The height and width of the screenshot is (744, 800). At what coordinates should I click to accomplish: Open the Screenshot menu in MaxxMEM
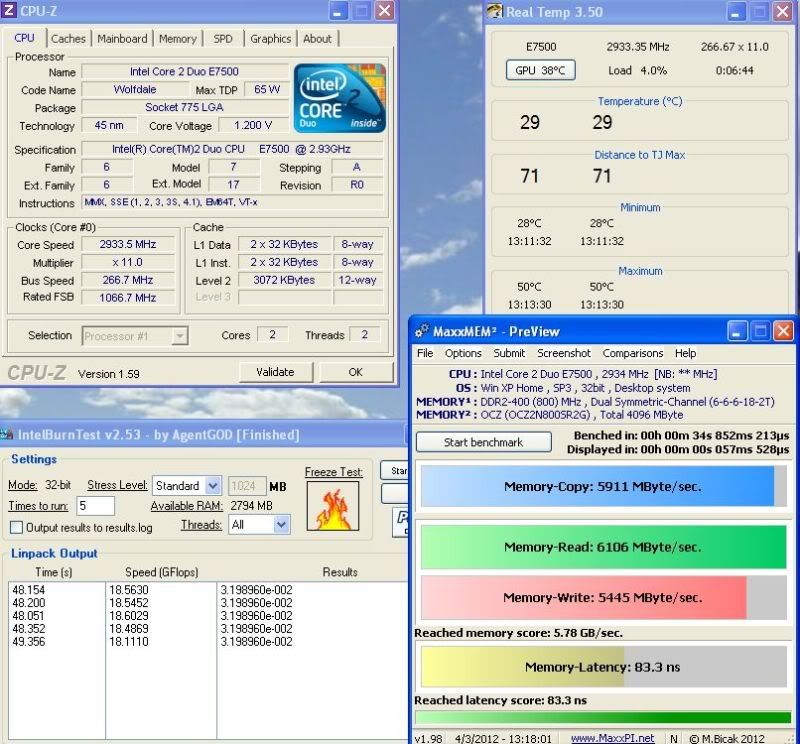coord(564,353)
